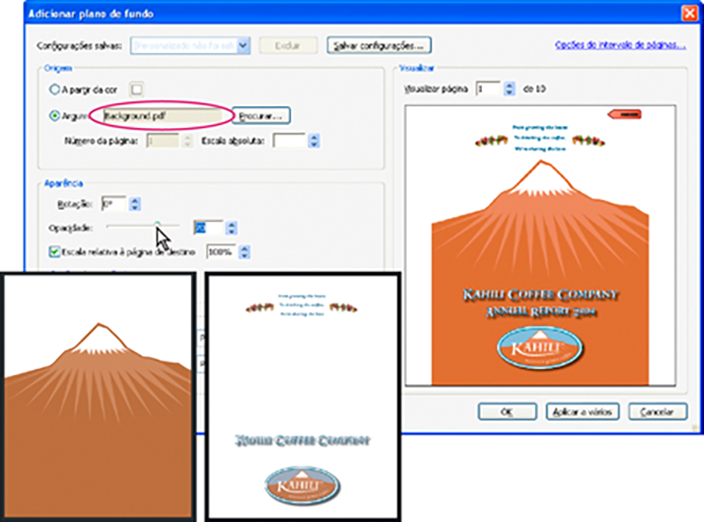
Task: Click the Background.pdf file field
Action: tap(163, 116)
